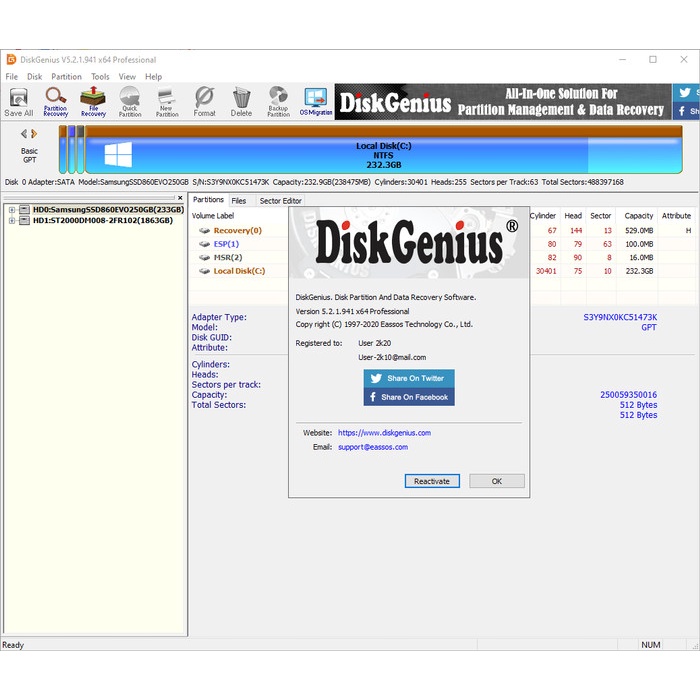Open the Partition menu

tap(66, 77)
